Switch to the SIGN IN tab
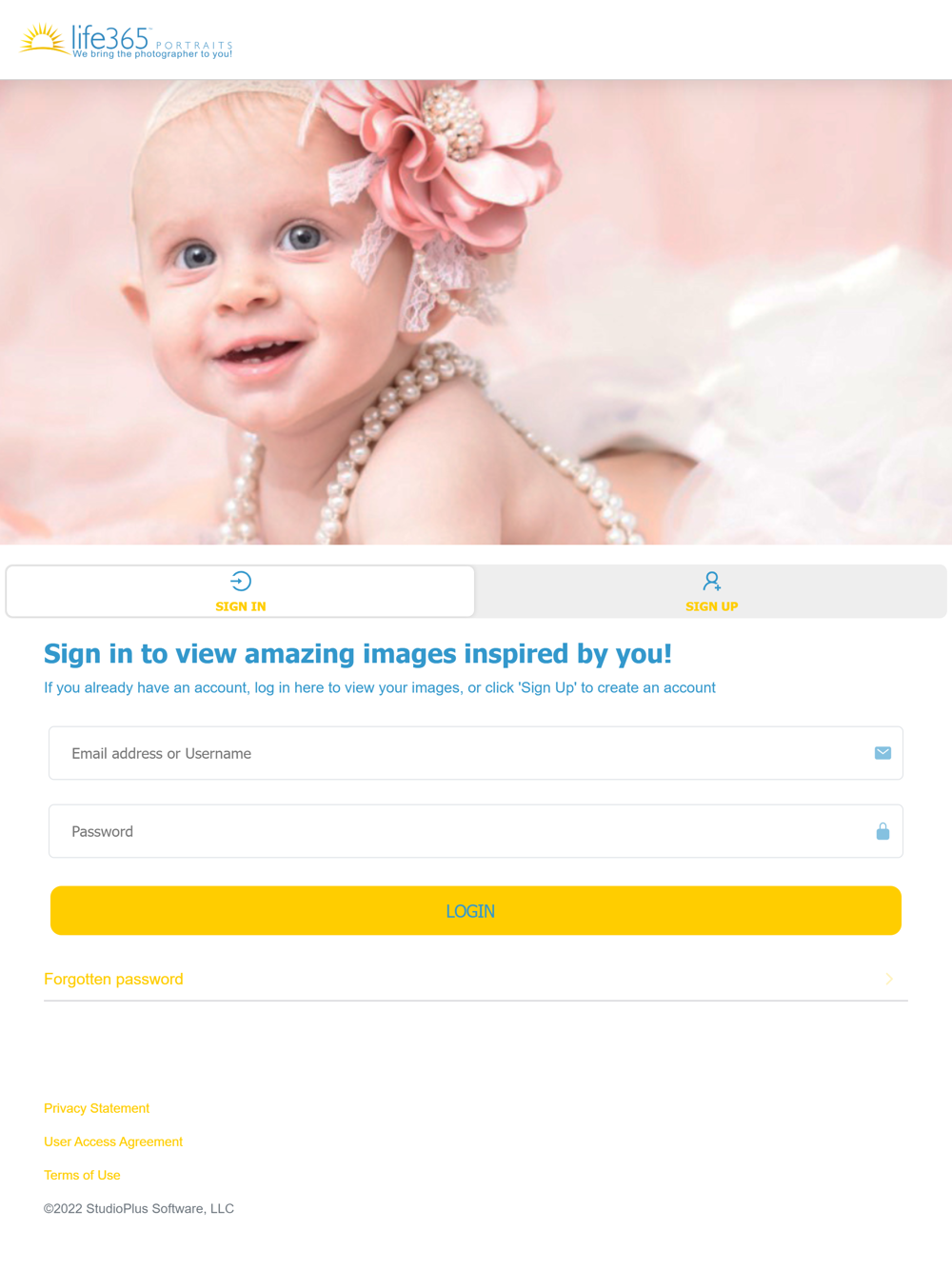952x1270 pixels. point(241,591)
